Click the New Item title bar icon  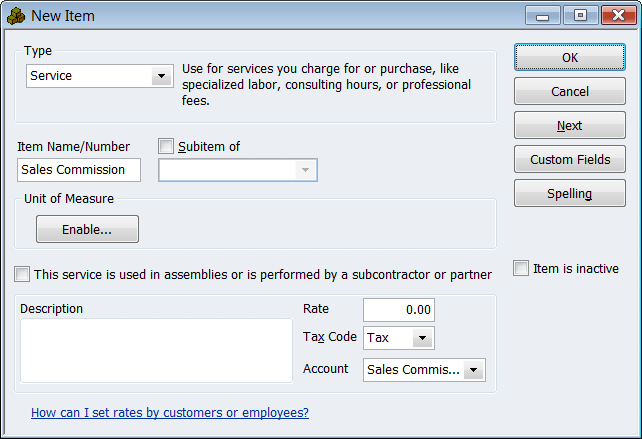(16, 15)
